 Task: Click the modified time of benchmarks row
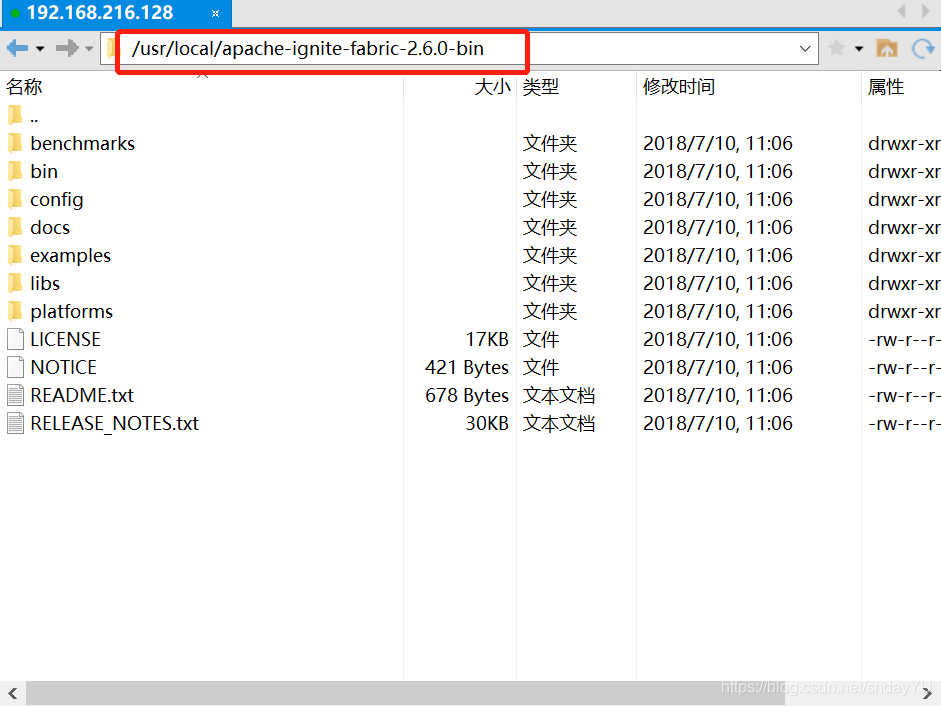click(718, 143)
